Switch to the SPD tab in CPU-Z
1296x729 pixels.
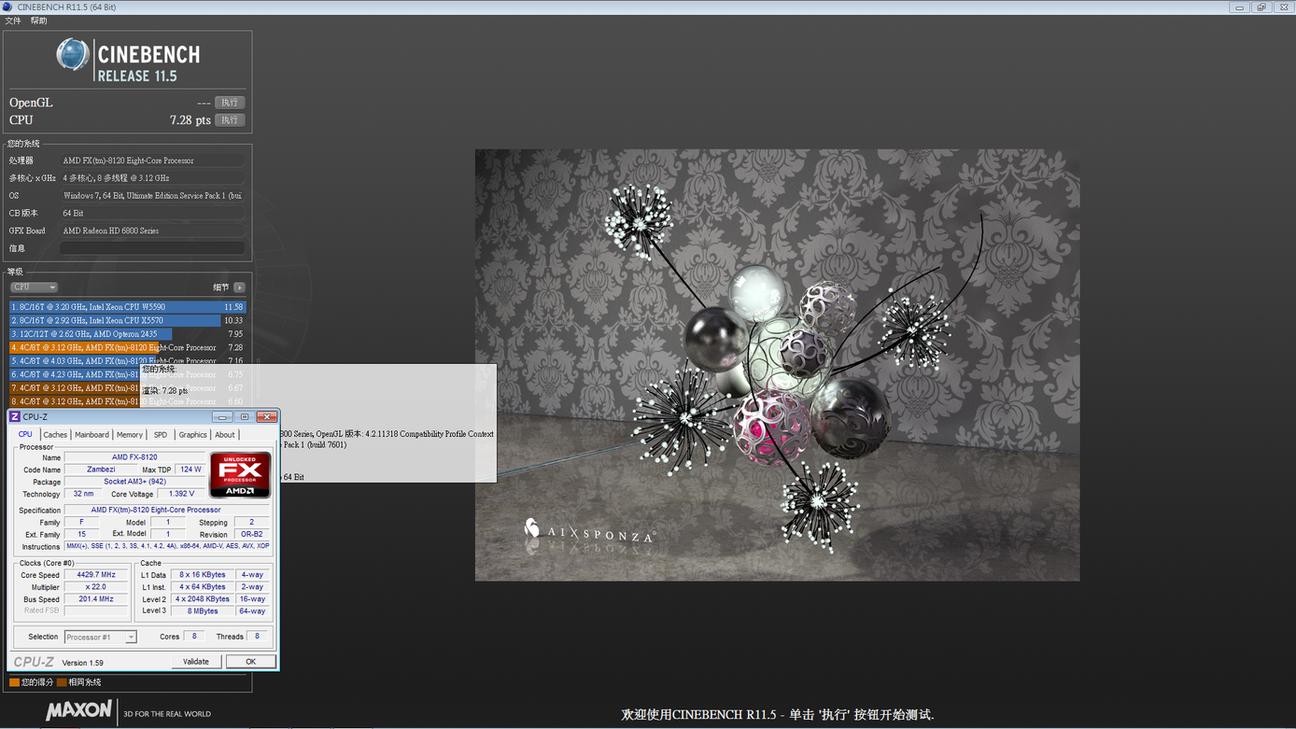click(161, 435)
